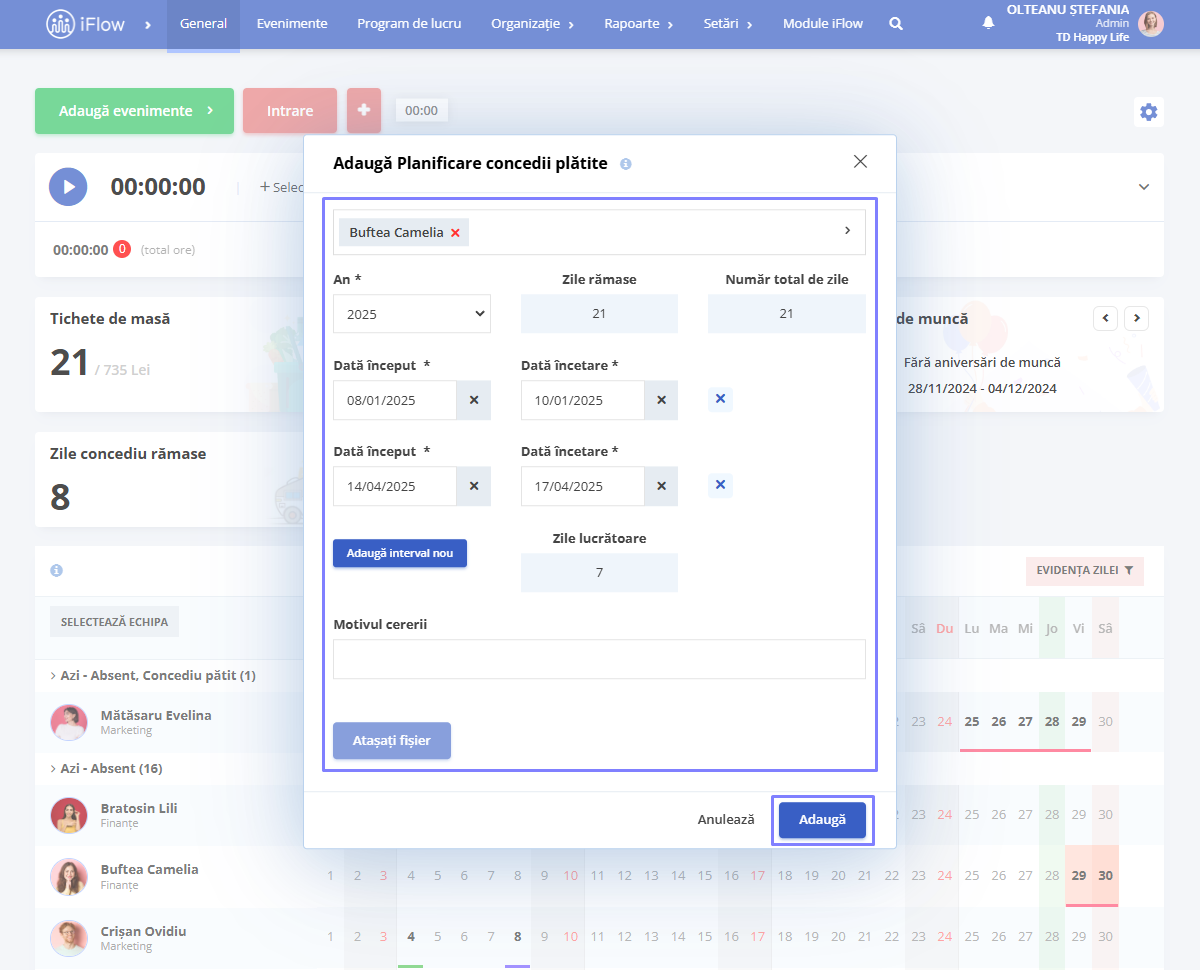Open Crișan Ovidiu's avatar
This screenshot has height=970, width=1200.
coord(69,938)
